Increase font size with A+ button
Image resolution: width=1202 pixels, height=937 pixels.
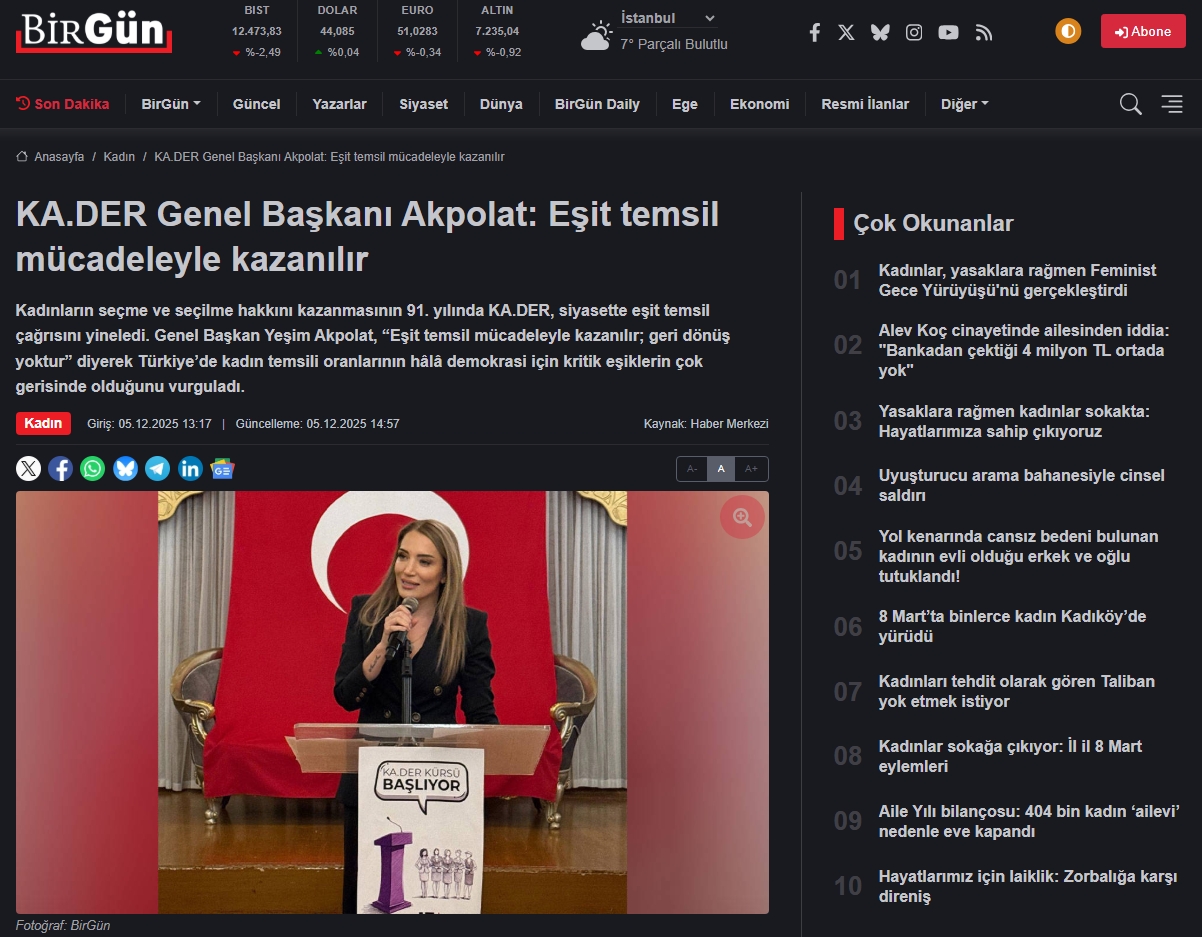coord(752,469)
